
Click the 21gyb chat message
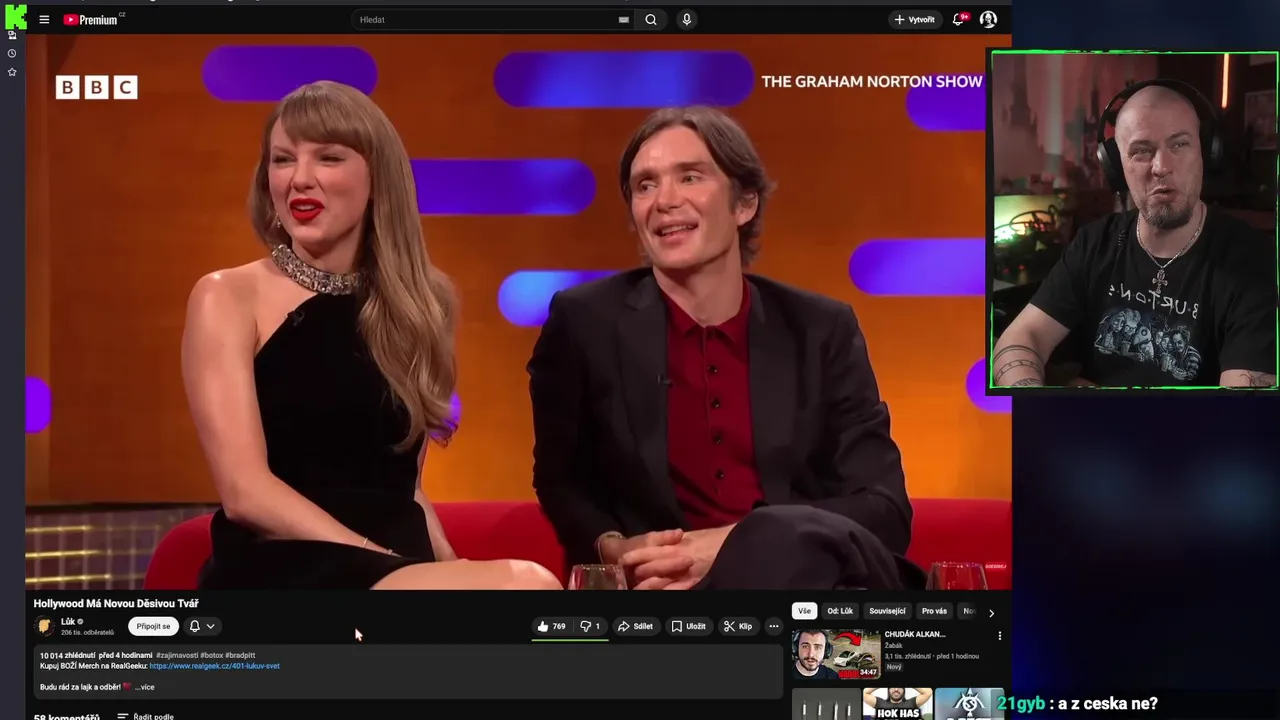click(1077, 703)
